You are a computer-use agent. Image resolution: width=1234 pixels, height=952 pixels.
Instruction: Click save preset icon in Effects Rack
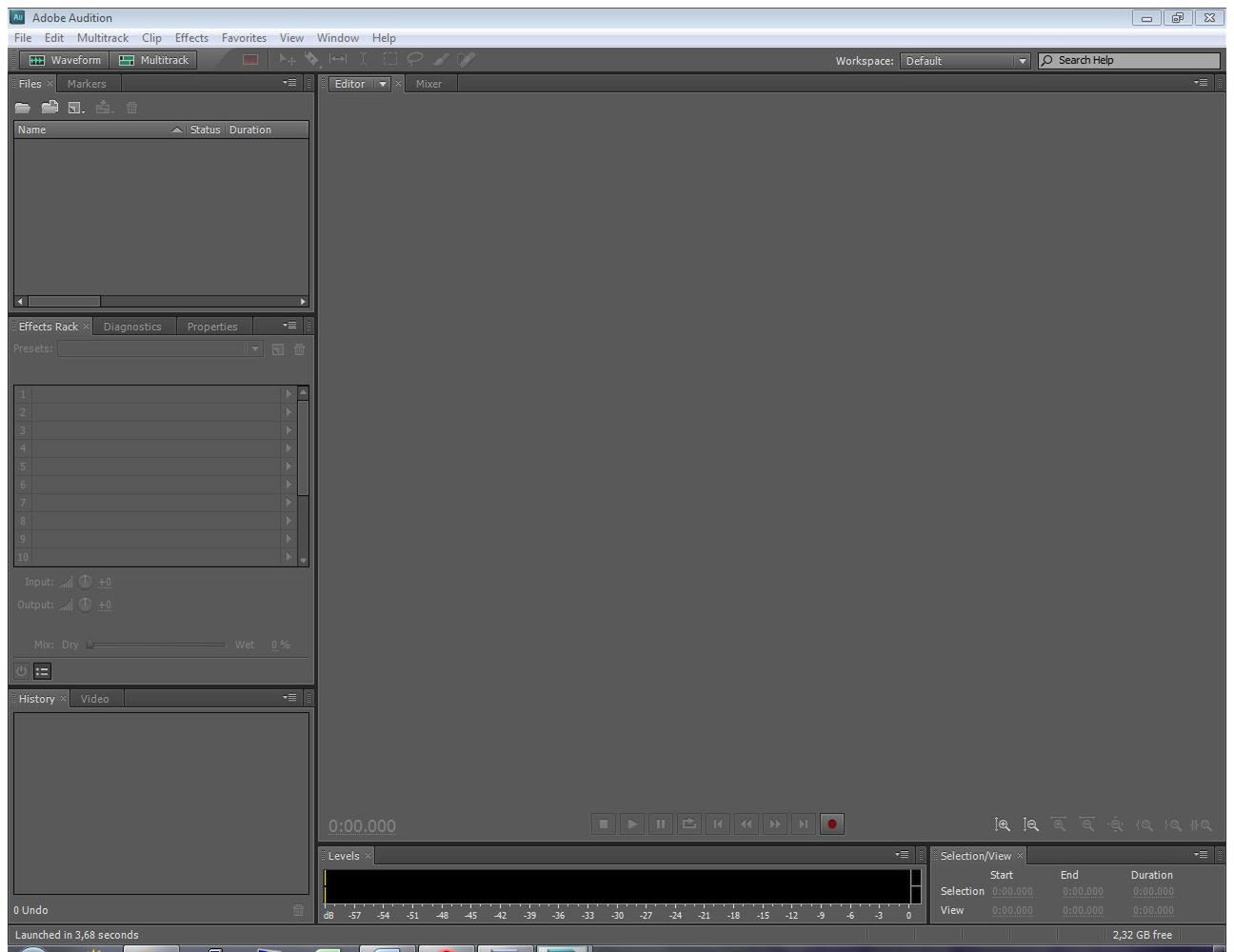tap(278, 349)
